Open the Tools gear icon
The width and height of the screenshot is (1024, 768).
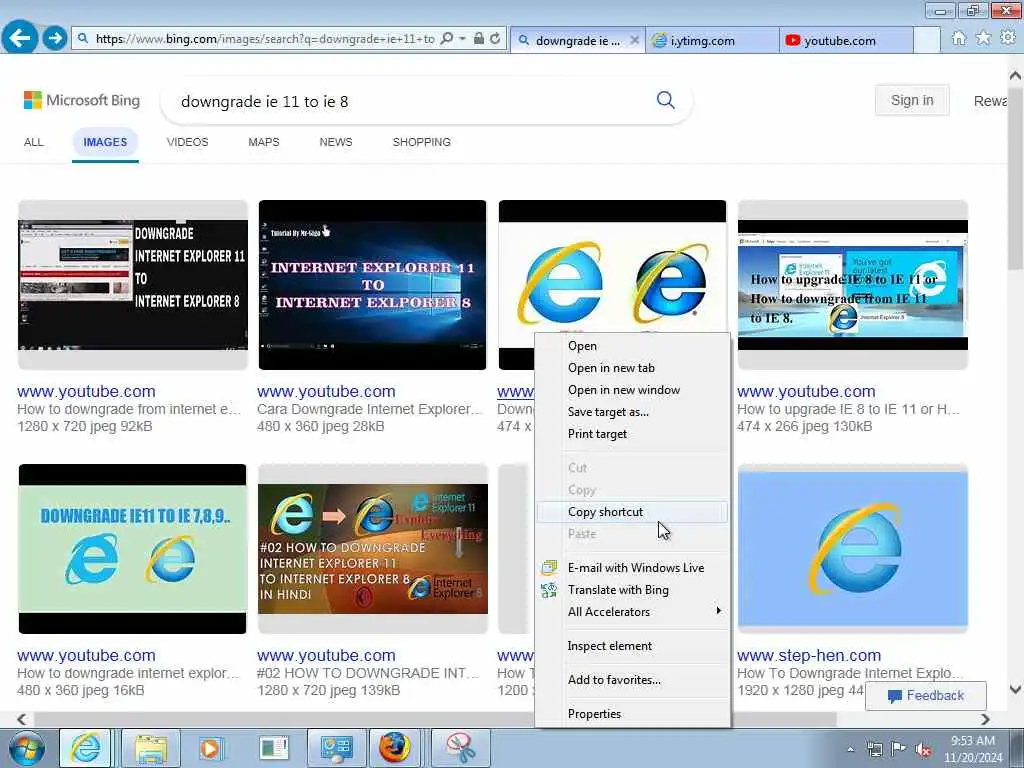[1008, 39]
